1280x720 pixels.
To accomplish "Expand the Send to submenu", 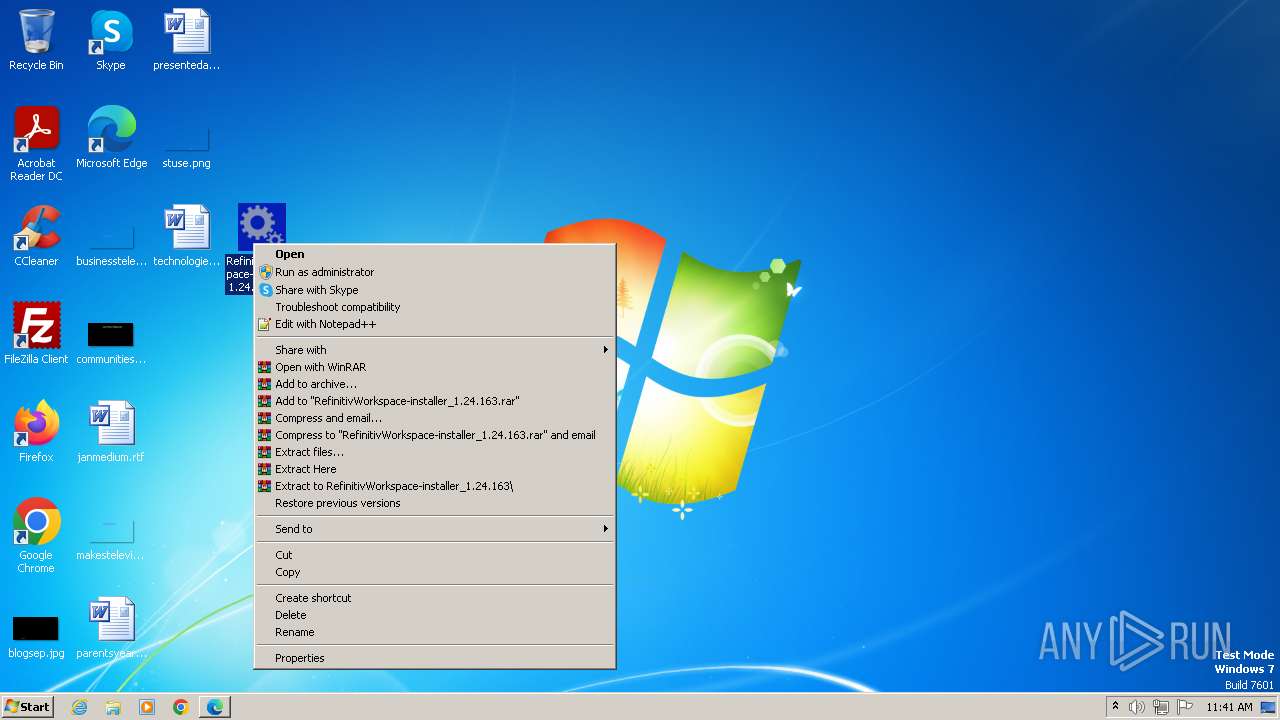I will point(435,529).
